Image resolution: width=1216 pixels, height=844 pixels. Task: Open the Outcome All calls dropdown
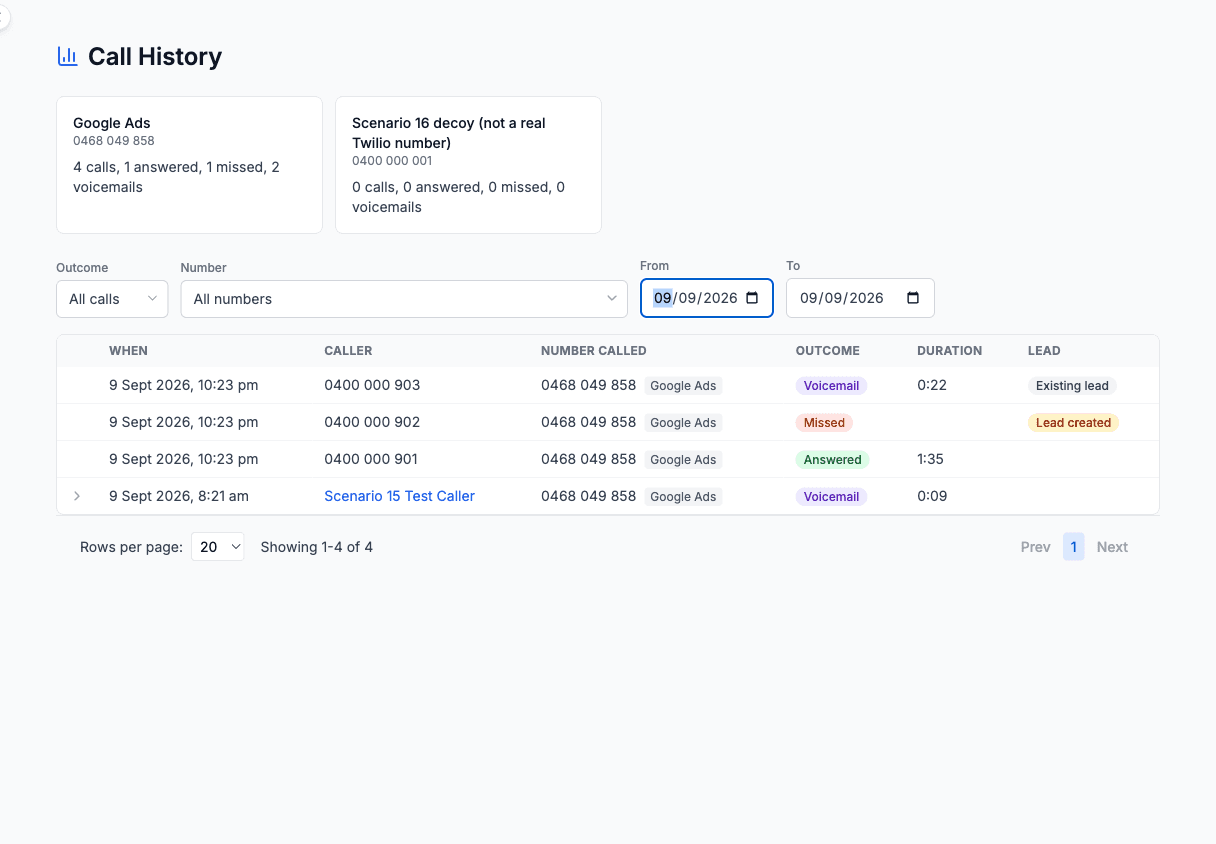[112, 299]
